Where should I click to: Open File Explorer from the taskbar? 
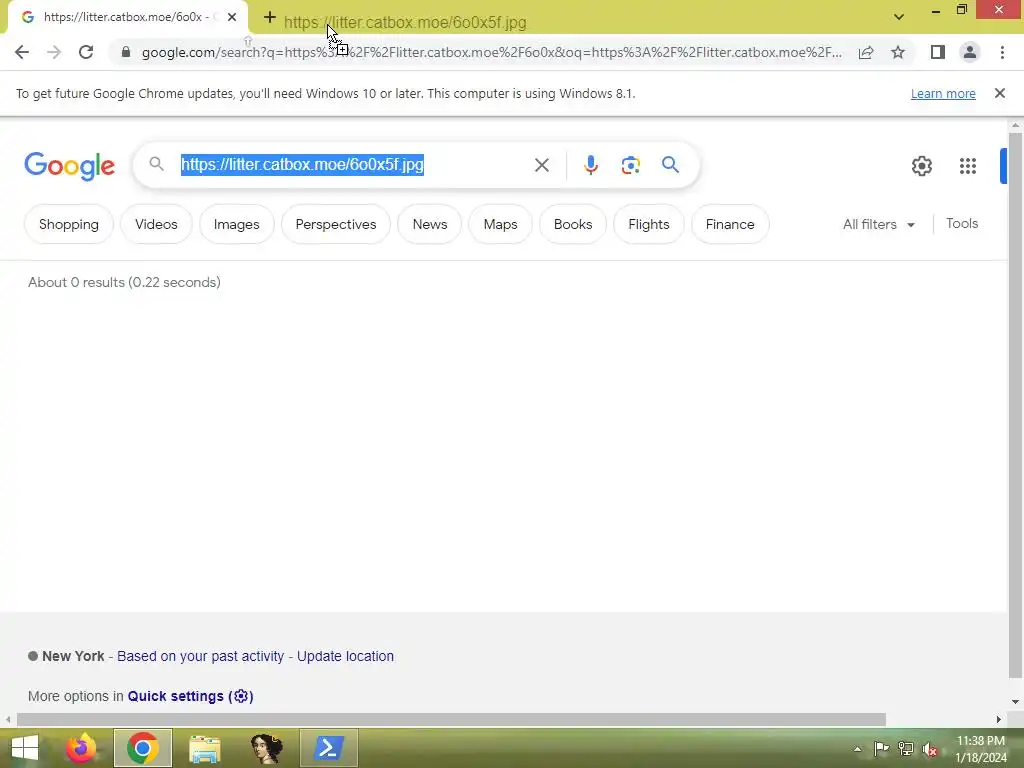pos(204,748)
